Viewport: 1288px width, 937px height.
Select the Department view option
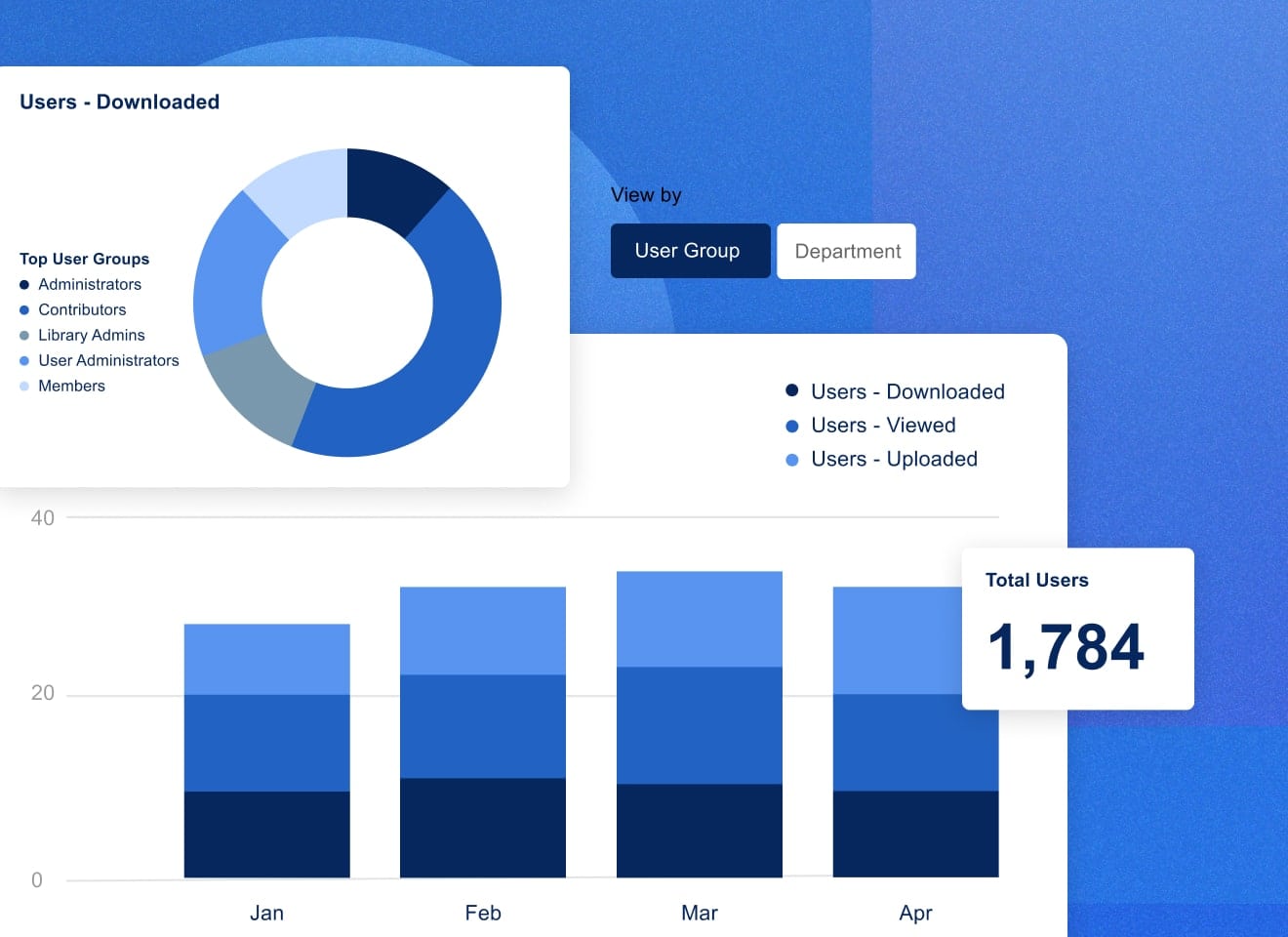click(x=845, y=251)
